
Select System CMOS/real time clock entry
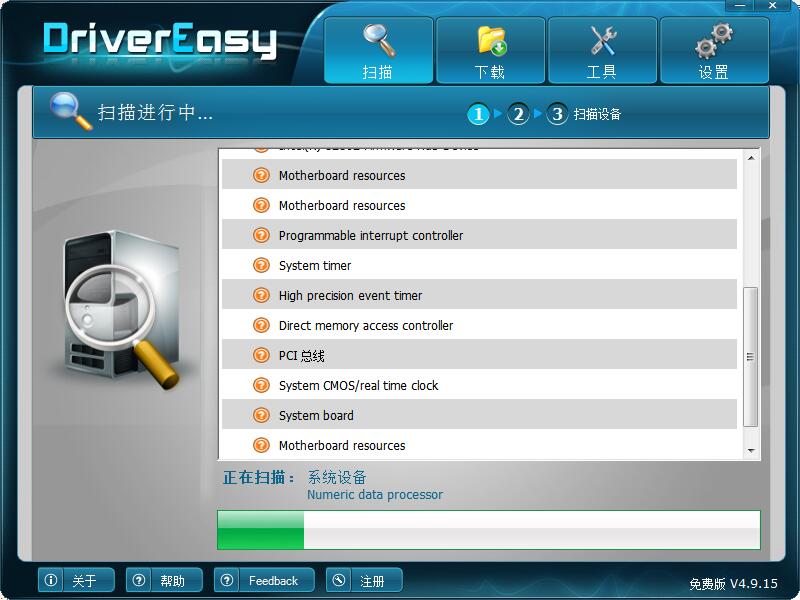pos(479,385)
